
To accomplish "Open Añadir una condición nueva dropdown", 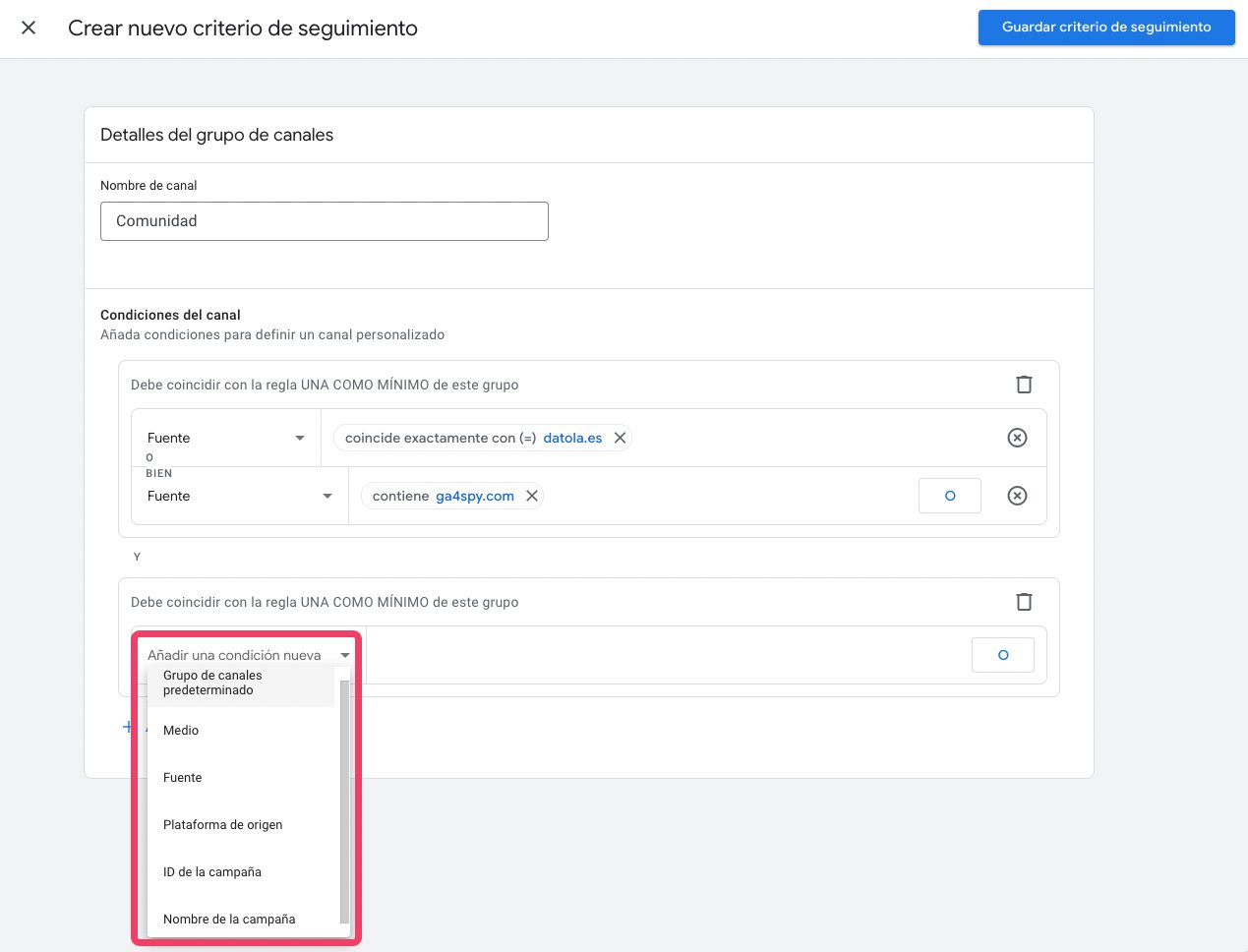I will [249, 655].
